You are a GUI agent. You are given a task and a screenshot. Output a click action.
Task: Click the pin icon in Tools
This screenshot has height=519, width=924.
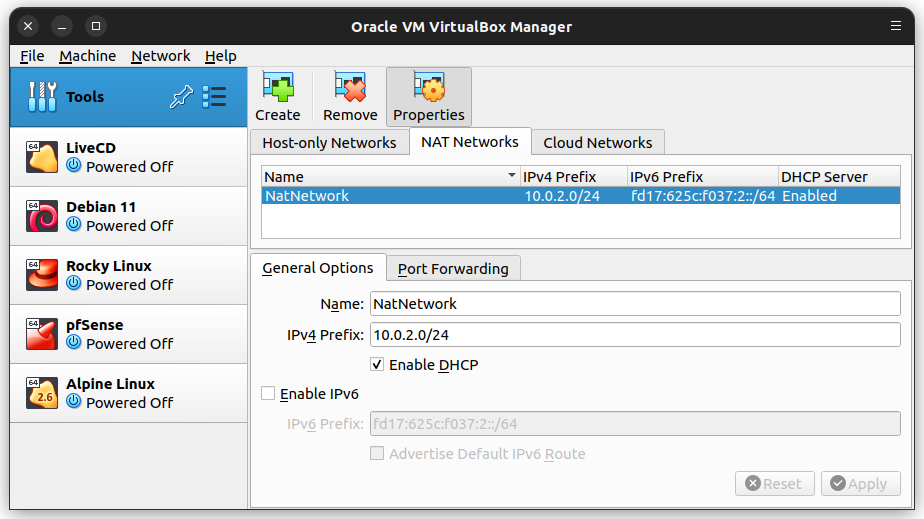(182, 97)
